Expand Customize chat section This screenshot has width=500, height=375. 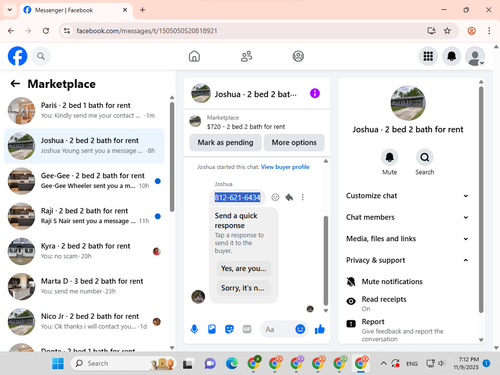(408, 196)
